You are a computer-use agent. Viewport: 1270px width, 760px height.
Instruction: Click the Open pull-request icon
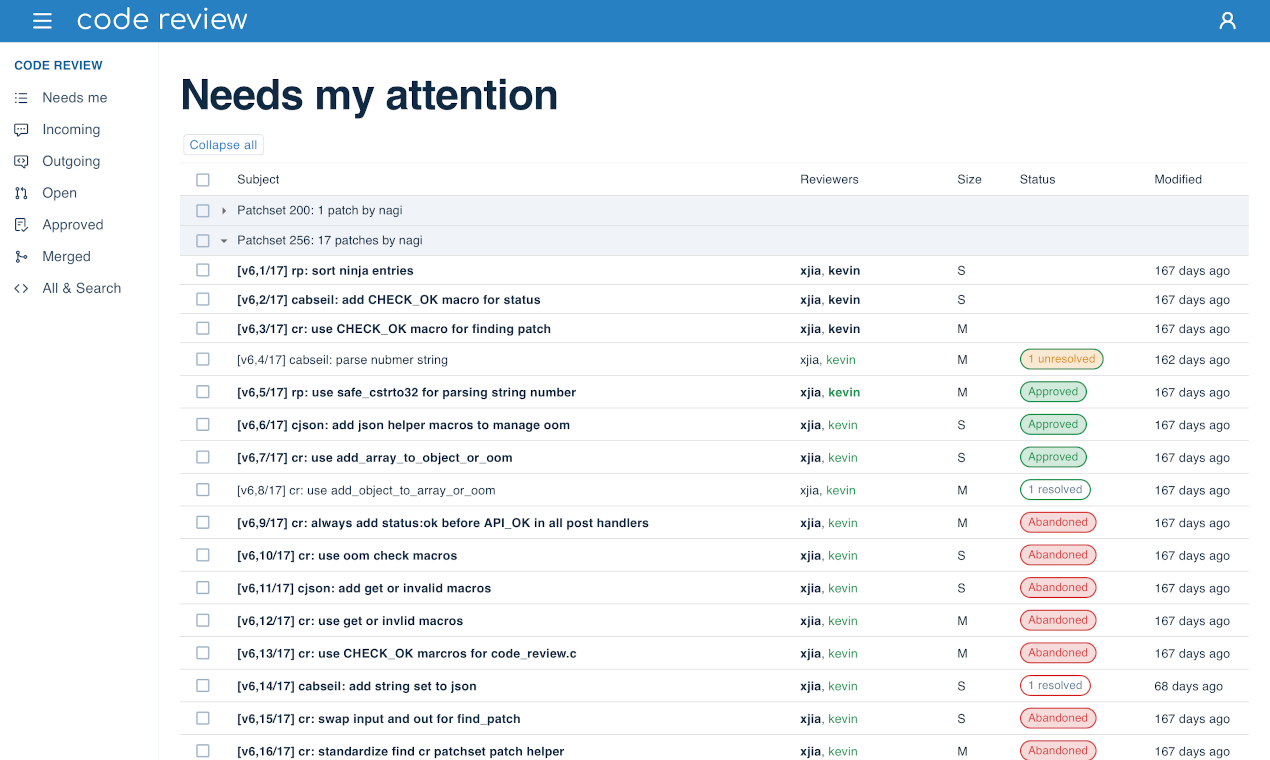coord(21,193)
